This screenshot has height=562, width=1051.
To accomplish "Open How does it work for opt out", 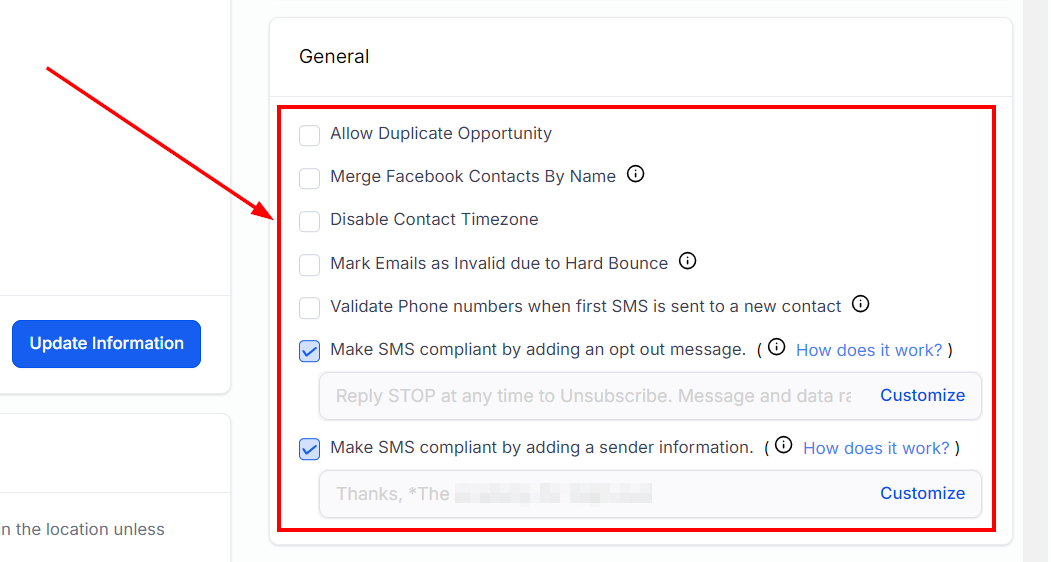I will (x=869, y=350).
